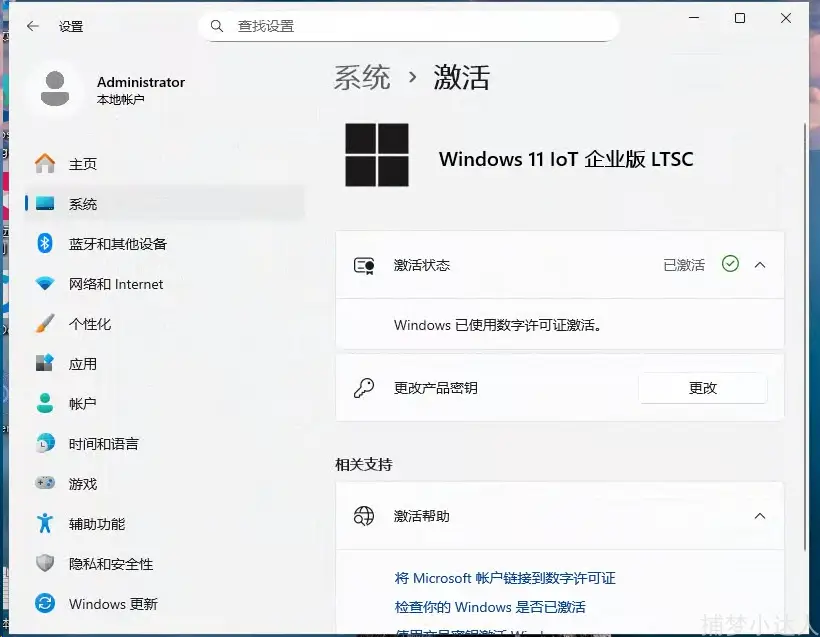This screenshot has height=637, width=820.
Task: Select 系统 in the navigation sidebar
Action: point(83,204)
